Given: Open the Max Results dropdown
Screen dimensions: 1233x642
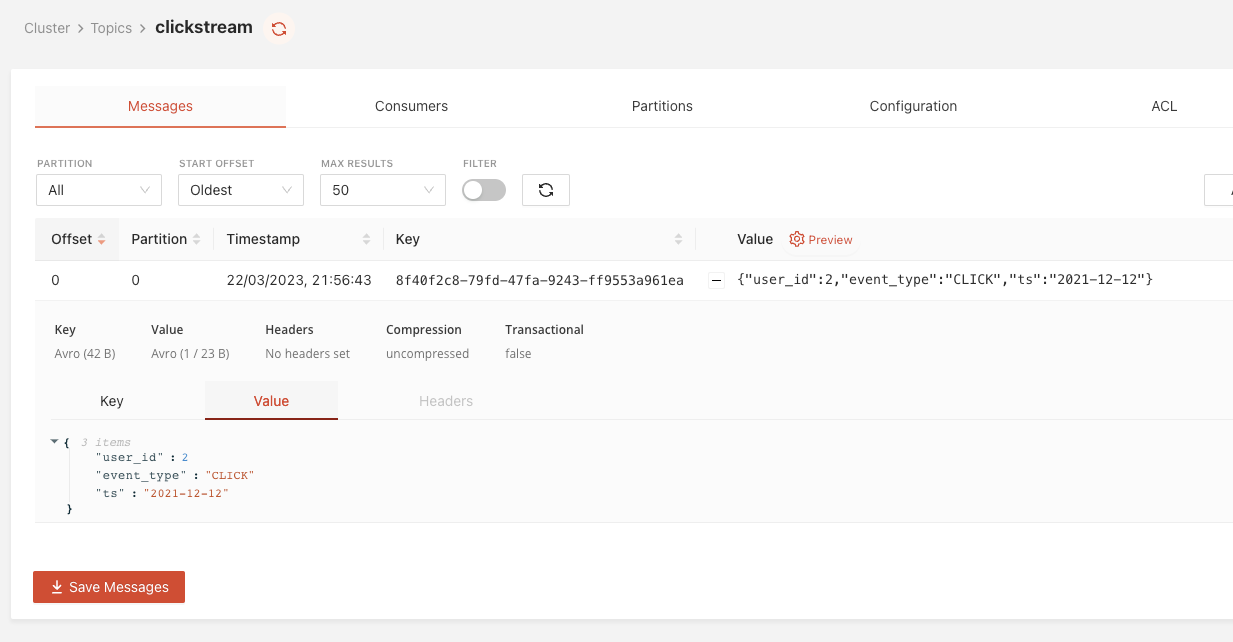Looking at the screenshot, I should [382, 189].
